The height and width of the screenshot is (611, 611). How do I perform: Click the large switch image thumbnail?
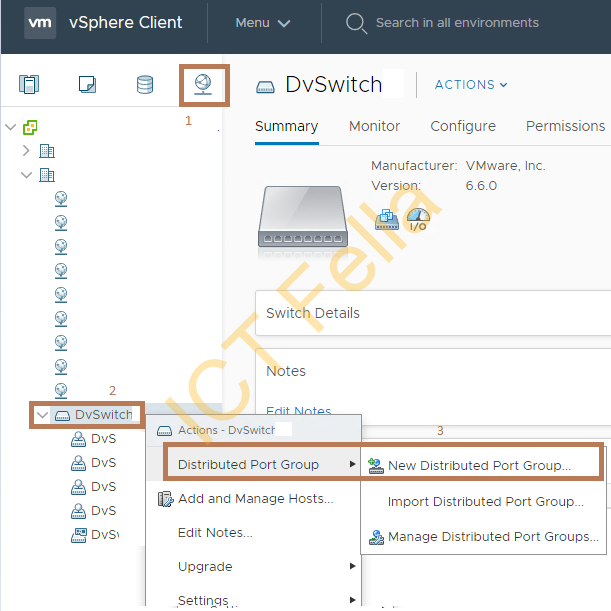[x=303, y=217]
